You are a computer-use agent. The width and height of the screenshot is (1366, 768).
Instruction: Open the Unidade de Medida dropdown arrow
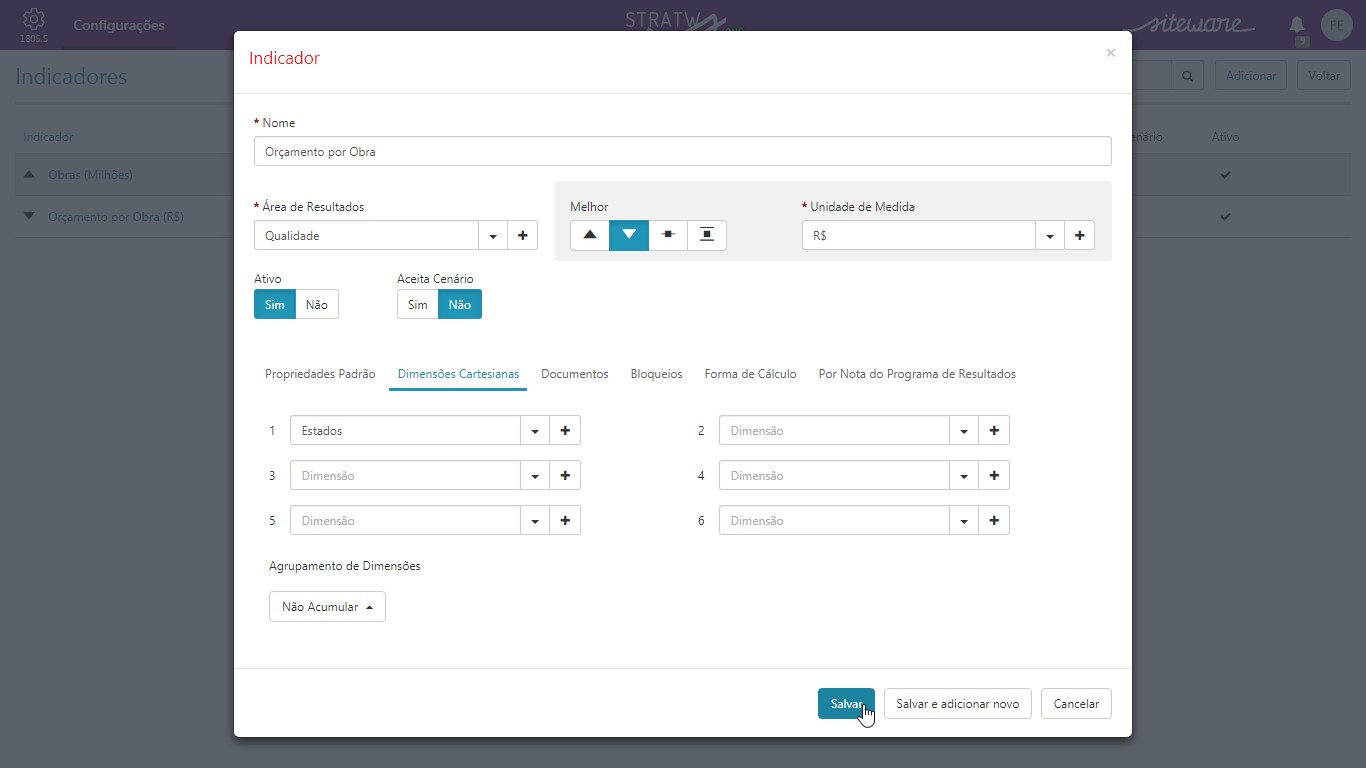coord(1050,236)
